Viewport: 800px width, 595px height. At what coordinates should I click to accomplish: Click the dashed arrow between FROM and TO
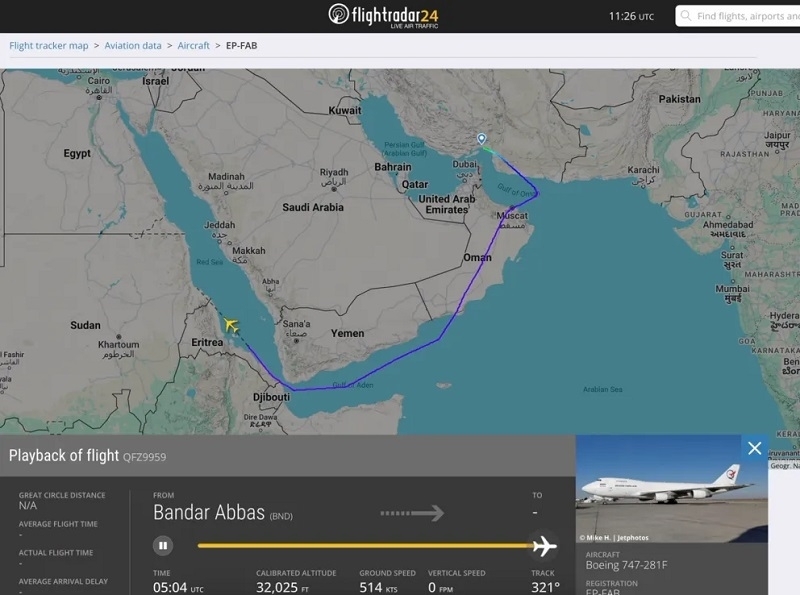pyautogui.click(x=413, y=512)
